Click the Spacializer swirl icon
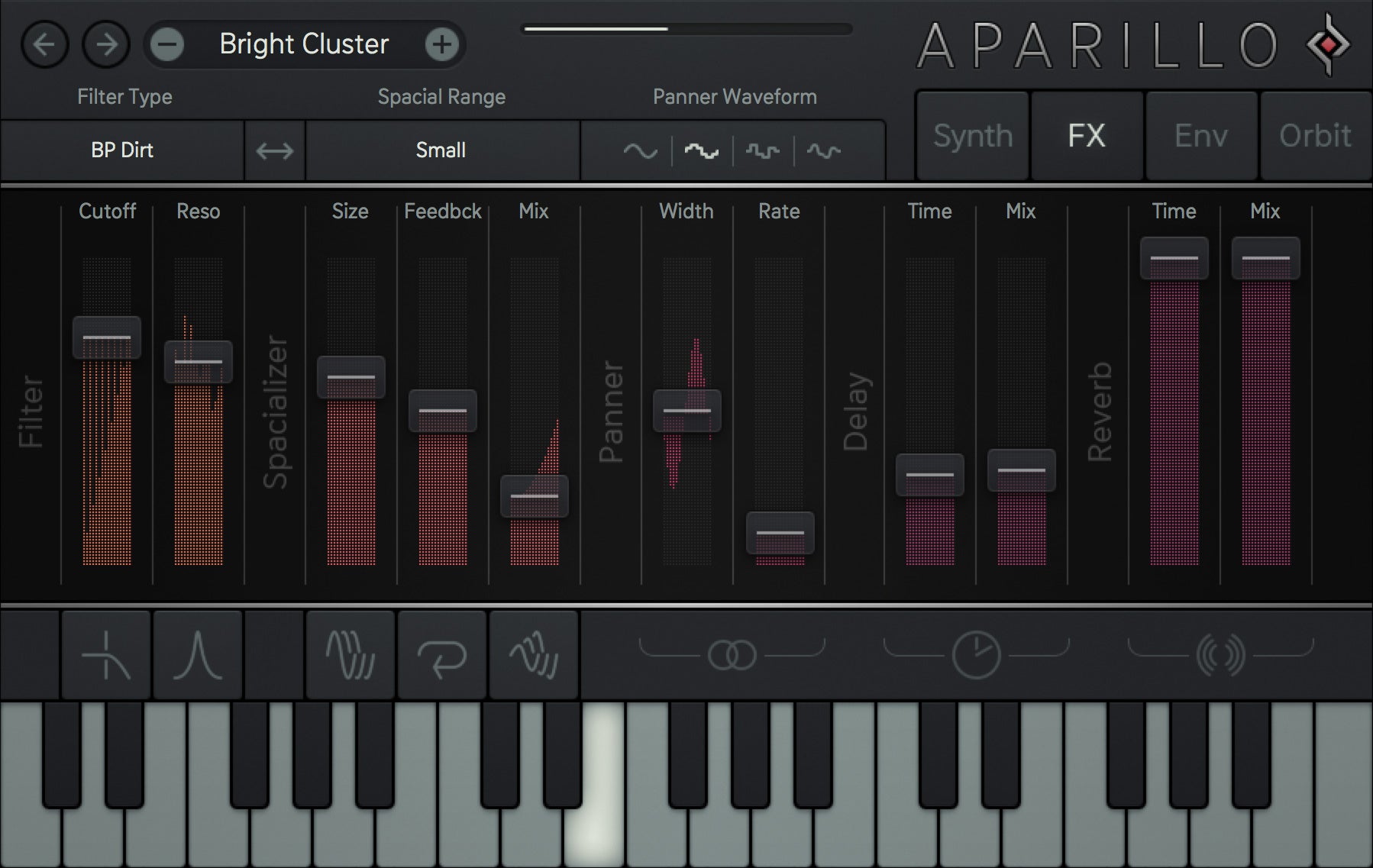This screenshot has height=868, width=1373. coord(351,655)
